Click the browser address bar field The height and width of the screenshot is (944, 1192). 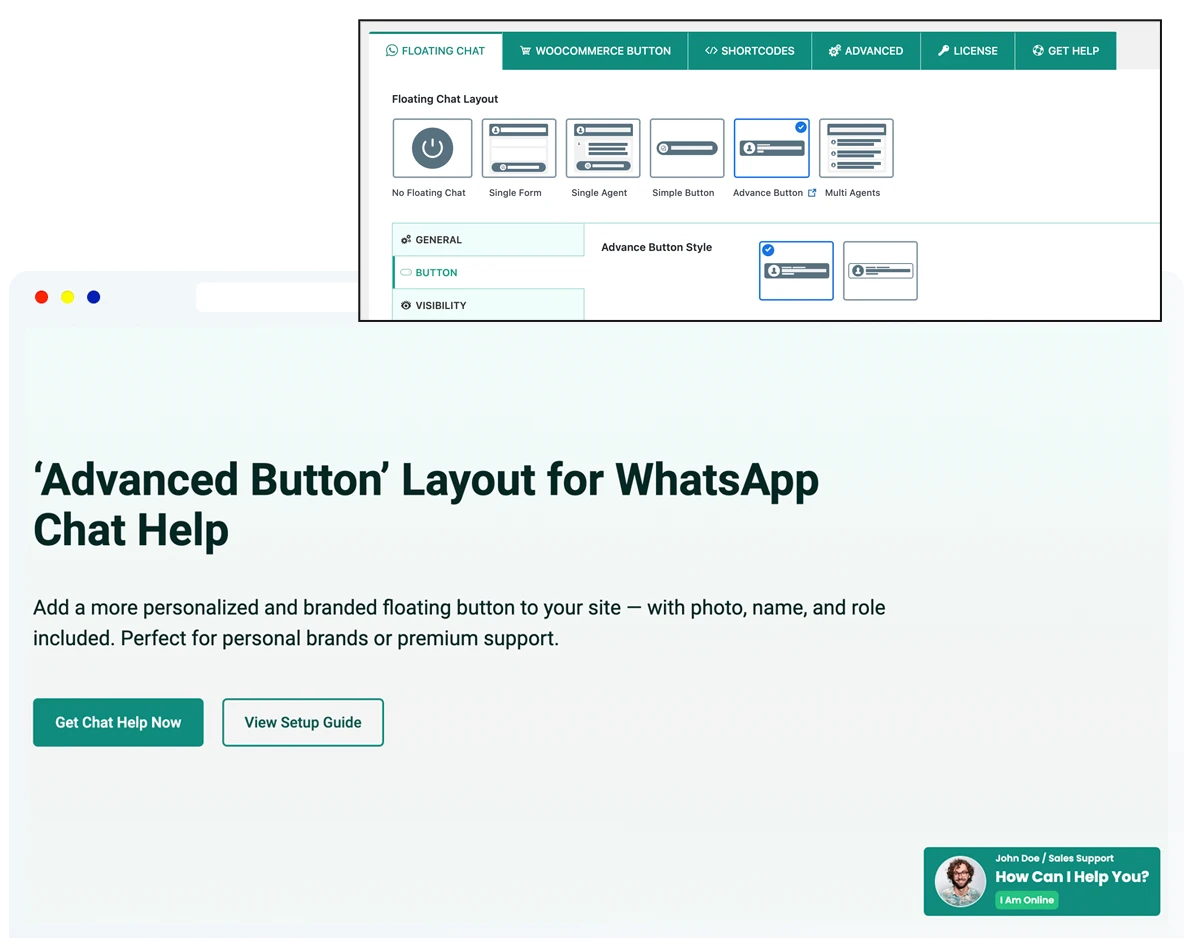[x=277, y=297]
